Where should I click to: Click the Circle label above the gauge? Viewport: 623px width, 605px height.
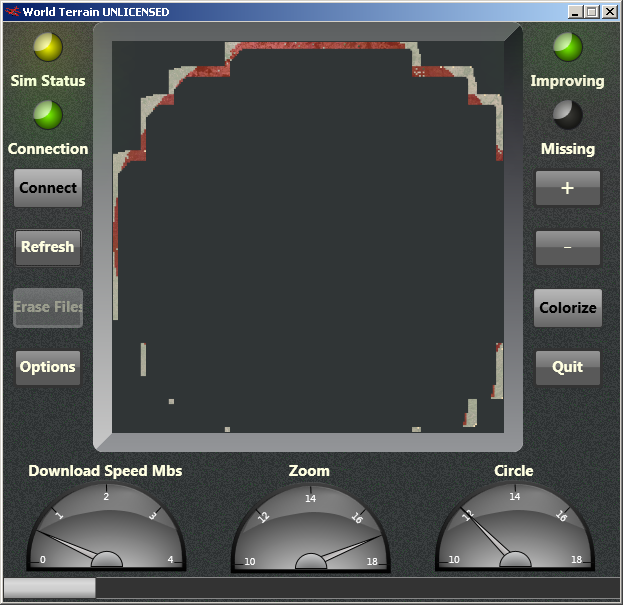pos(514,471)
